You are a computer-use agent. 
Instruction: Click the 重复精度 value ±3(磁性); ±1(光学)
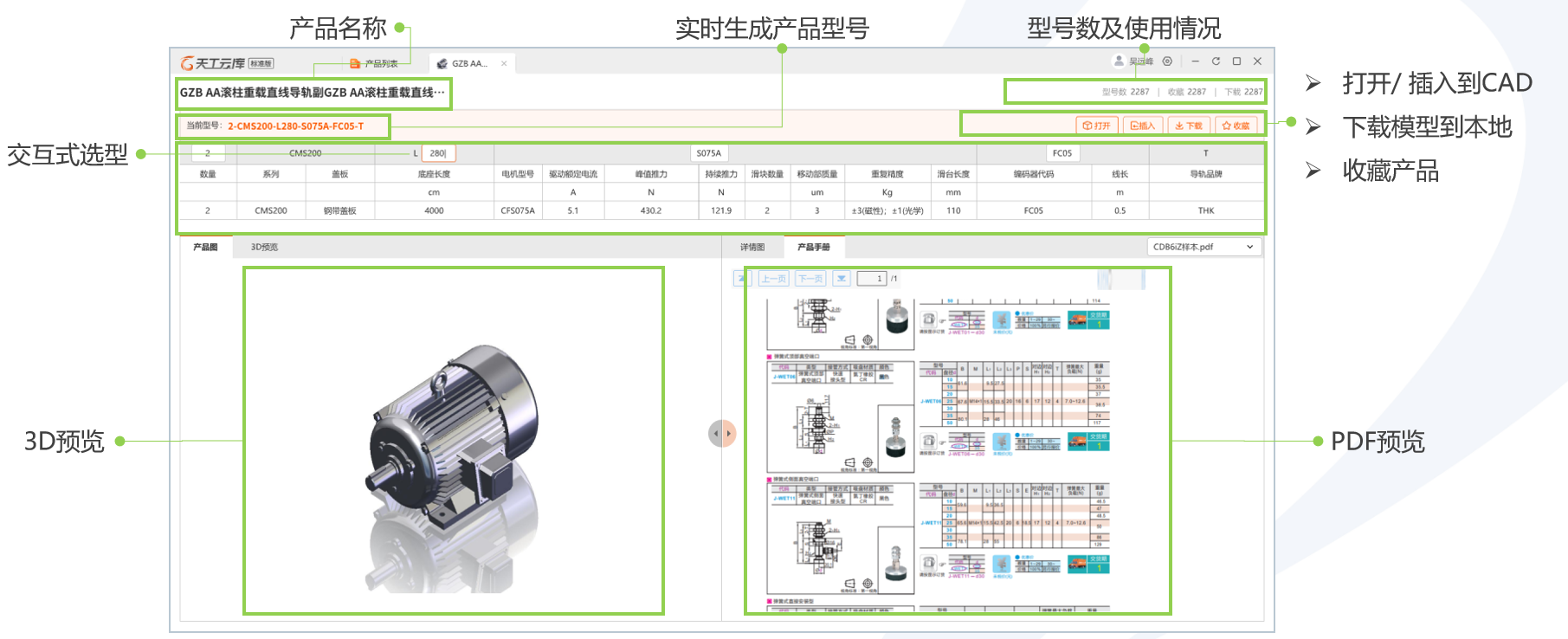(x=887, y=210)
